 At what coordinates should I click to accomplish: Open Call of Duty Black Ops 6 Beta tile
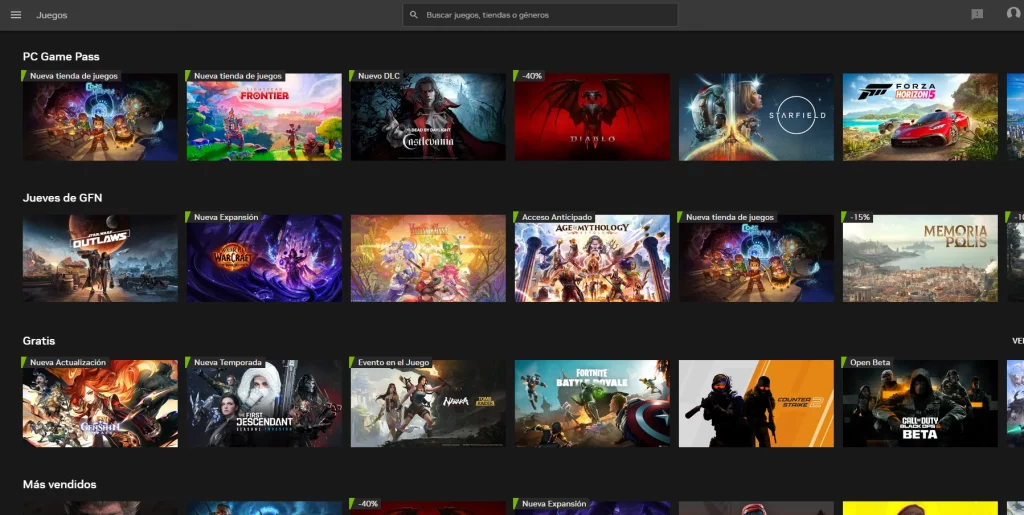920,403
